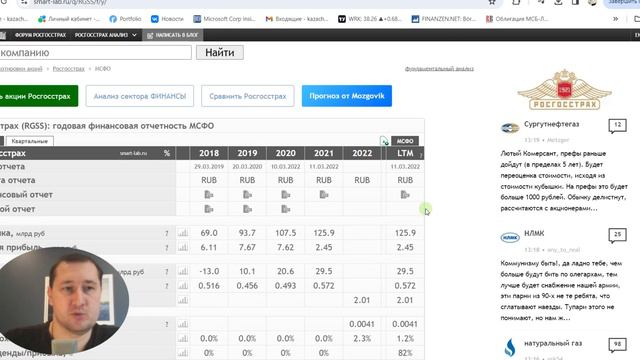Click help question mark in the 0.0041 row
Viewport: 640px width, 360px height.
[167, 324]
